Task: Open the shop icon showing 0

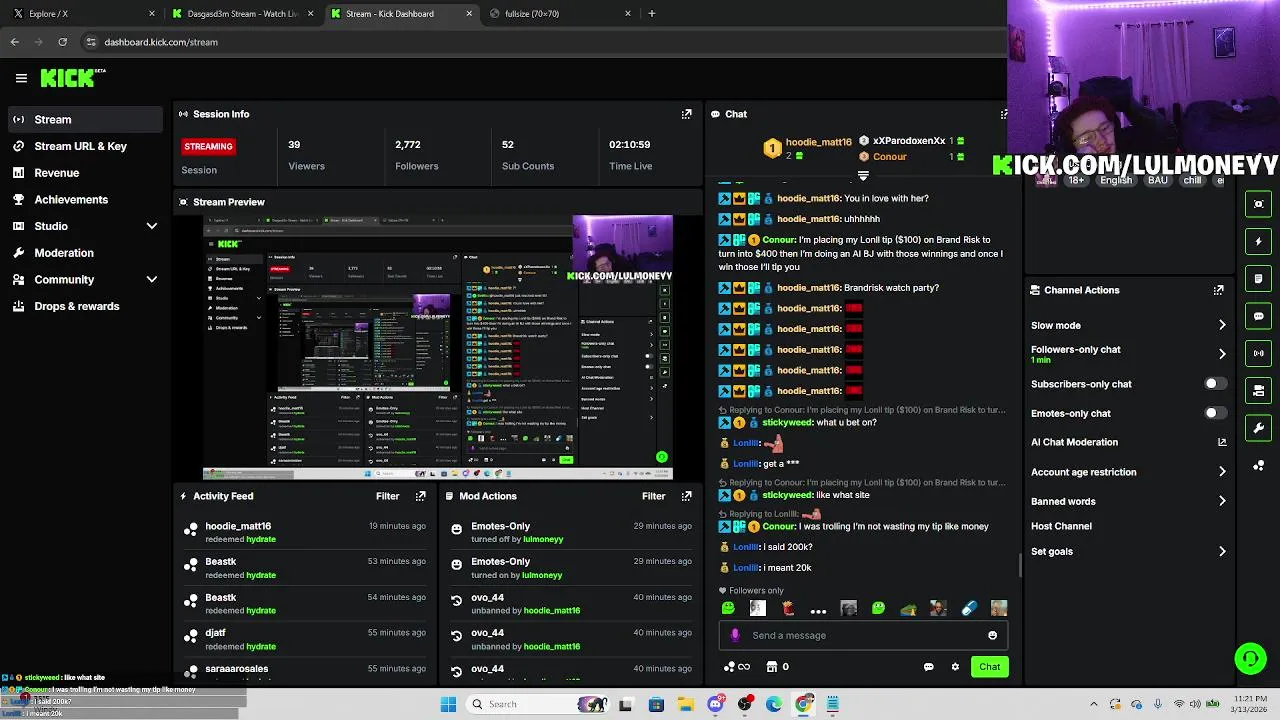Action: pos(777,667)
